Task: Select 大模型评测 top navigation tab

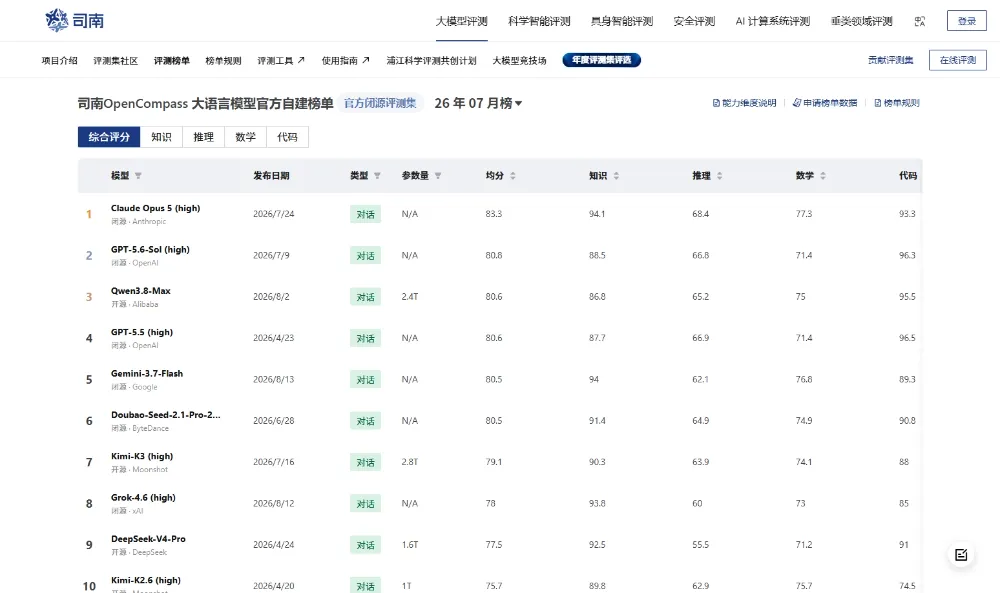Action: pos(461,21)
